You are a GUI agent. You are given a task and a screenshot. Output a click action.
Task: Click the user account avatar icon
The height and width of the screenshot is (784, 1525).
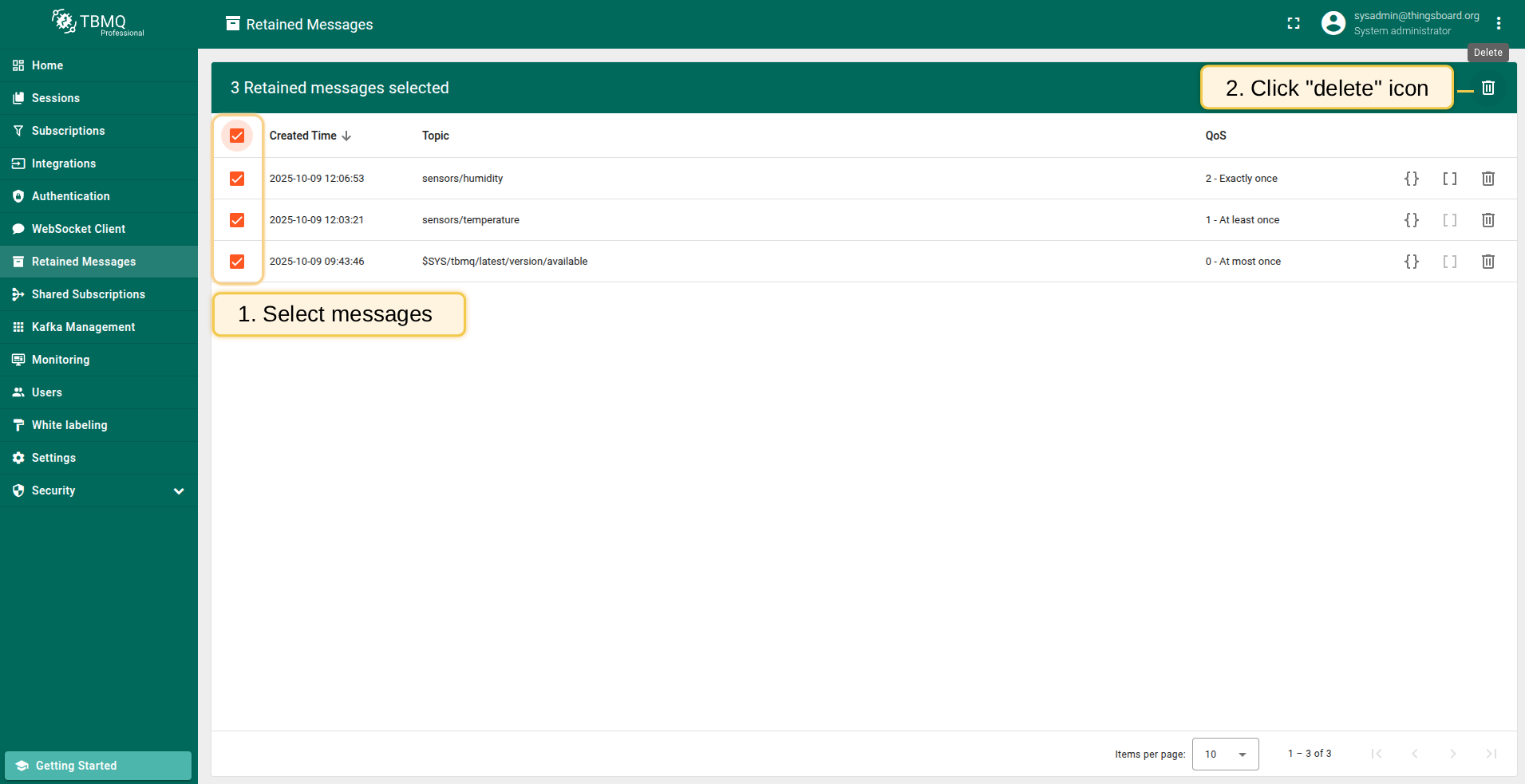(x=1333, y=24)
